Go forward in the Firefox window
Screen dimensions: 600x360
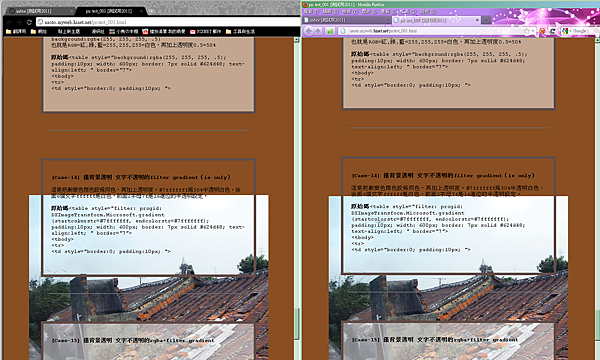[318, 31]
